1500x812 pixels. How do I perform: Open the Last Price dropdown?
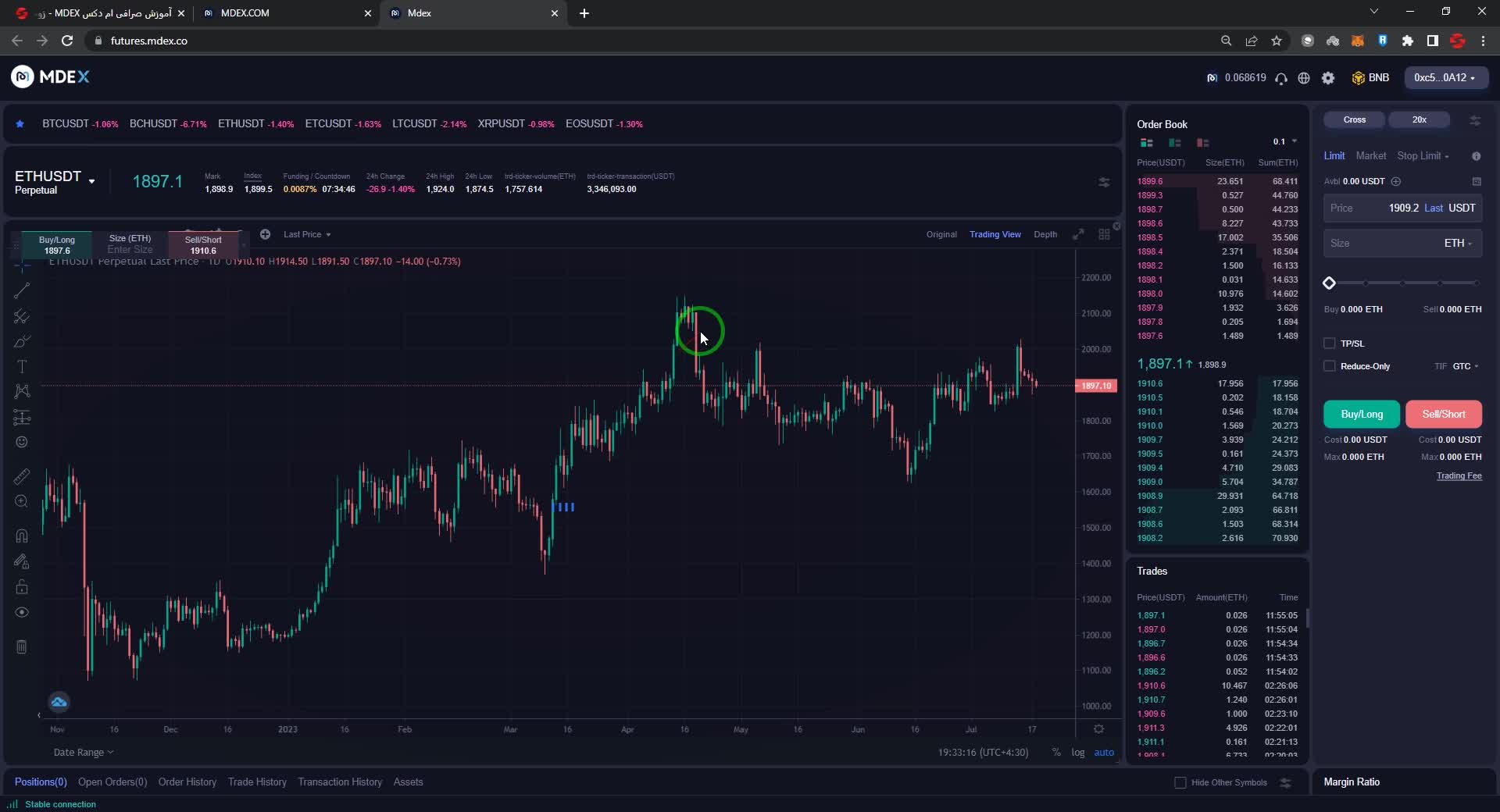coord(307,234)
